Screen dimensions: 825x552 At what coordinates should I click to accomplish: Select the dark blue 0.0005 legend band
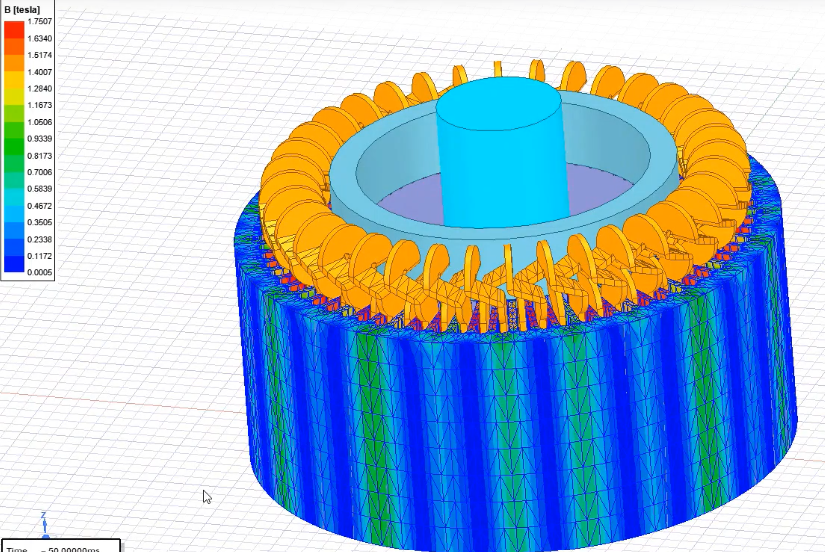(14, 268)
